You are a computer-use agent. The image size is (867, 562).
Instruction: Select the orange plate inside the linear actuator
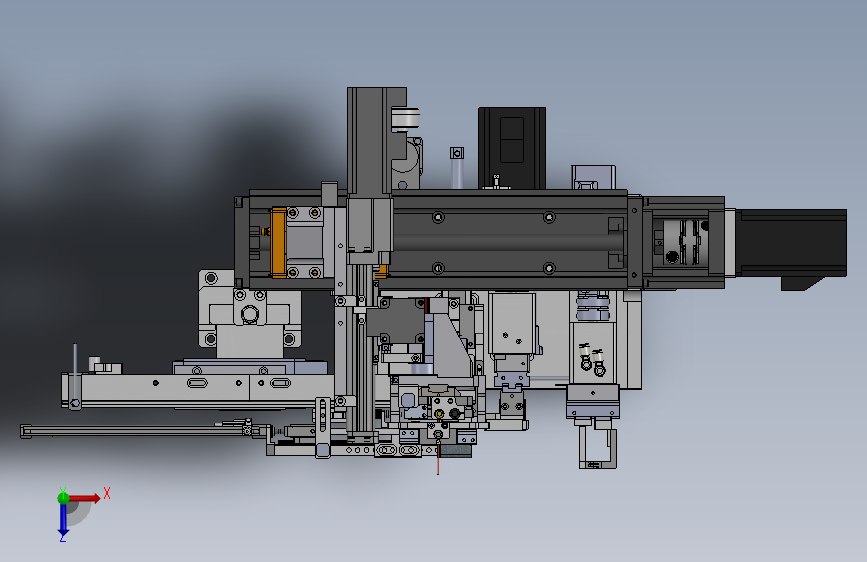point(278,242)
